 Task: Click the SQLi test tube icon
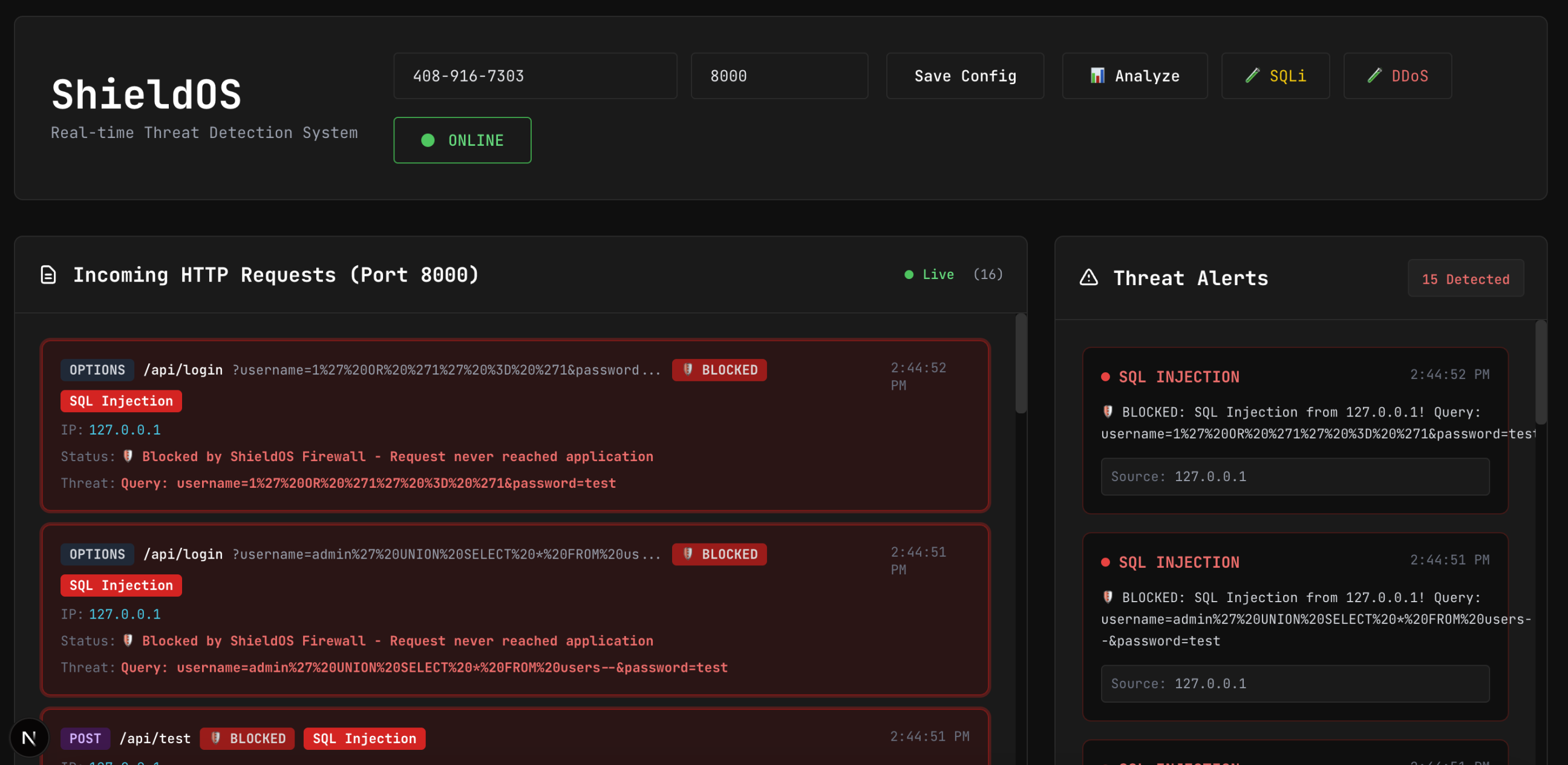[1252, 76]
